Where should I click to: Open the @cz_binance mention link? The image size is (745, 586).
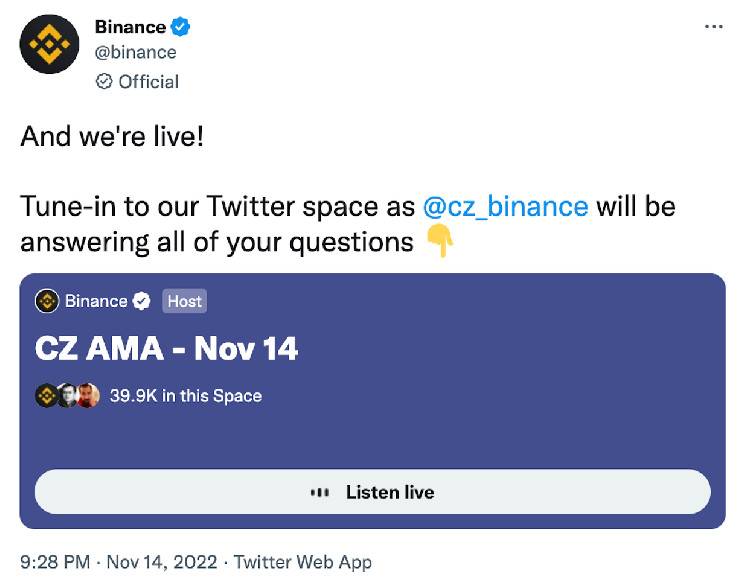pyautogui.click(x=505, y=207)
